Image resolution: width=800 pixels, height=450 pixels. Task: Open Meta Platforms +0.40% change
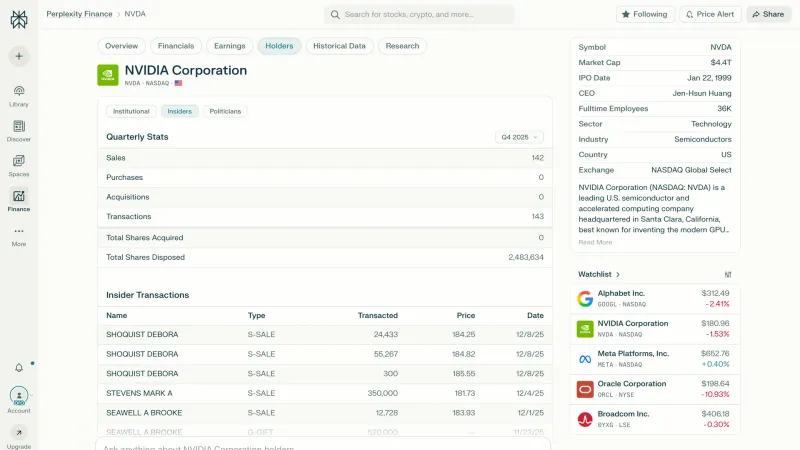(715, 364)
